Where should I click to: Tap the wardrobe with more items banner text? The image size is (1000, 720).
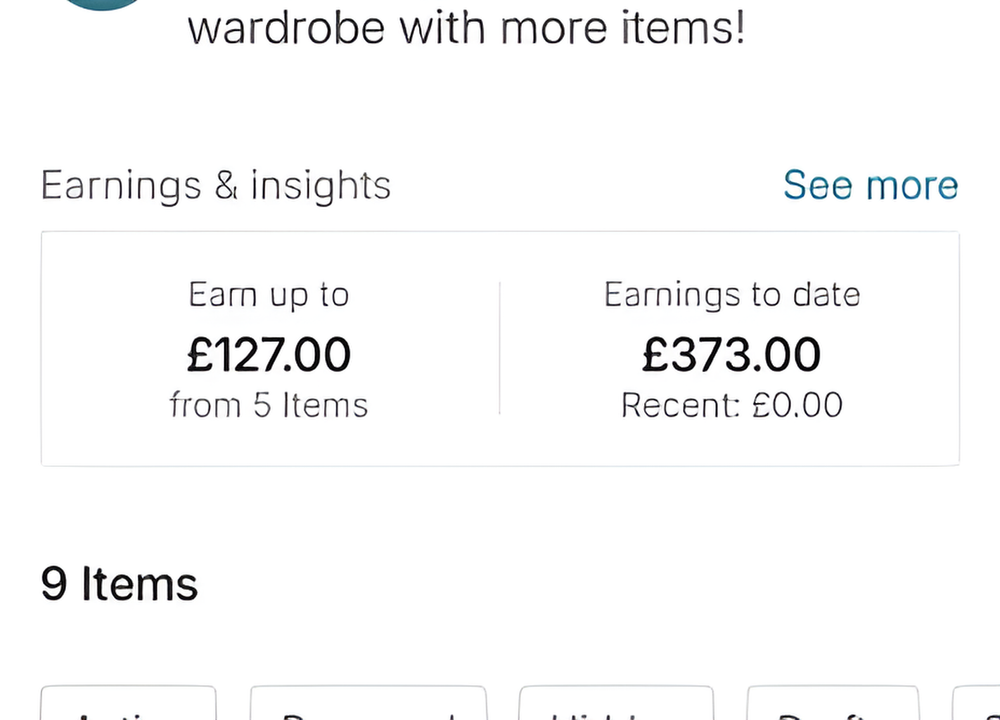click(466, 28)
